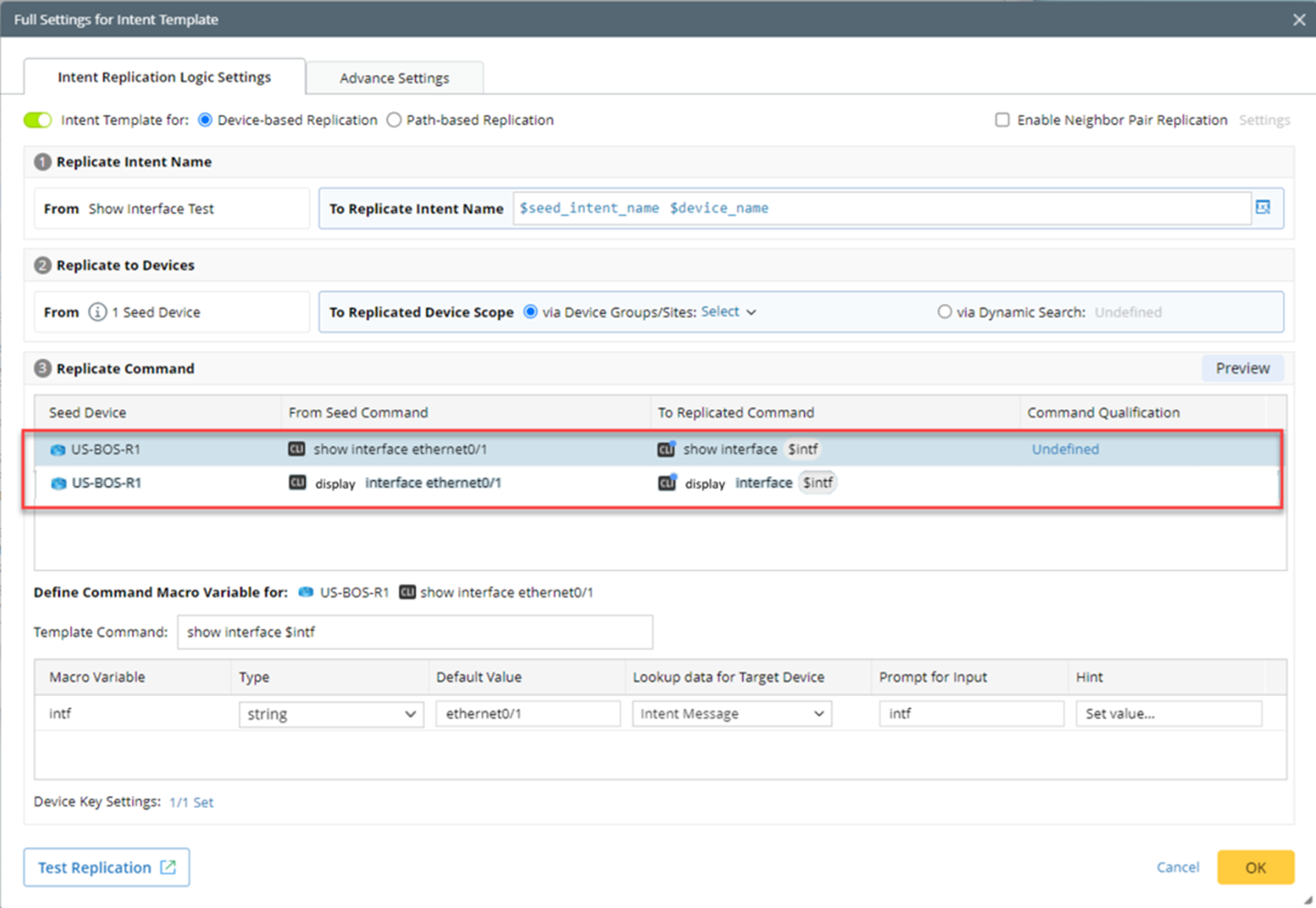Click CLI icon beside show interface ethernet0/1 seed command
The width and height of the screenshot is (1316, 908).
(x=296, y=449)
